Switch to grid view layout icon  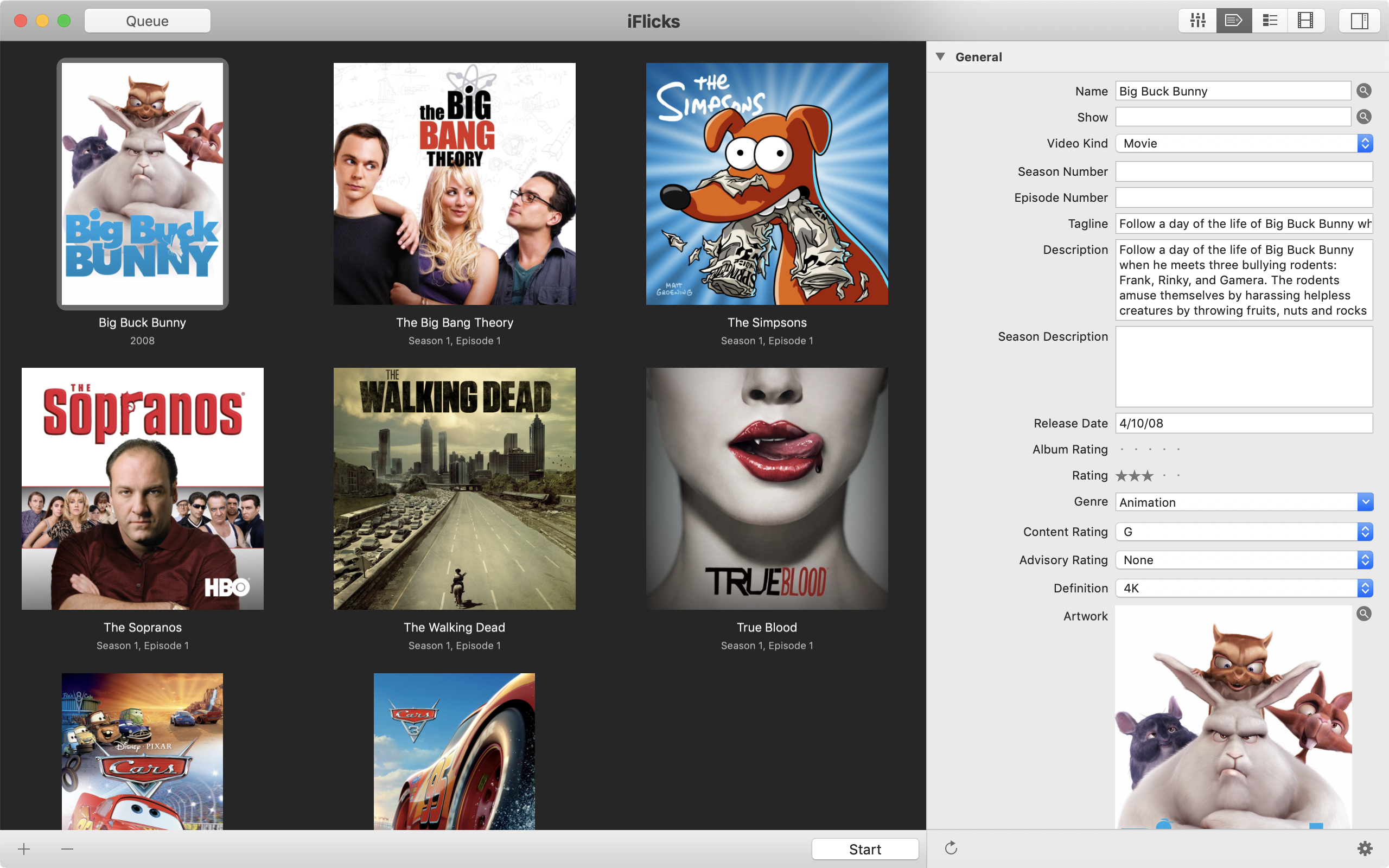click(1198, 19)
